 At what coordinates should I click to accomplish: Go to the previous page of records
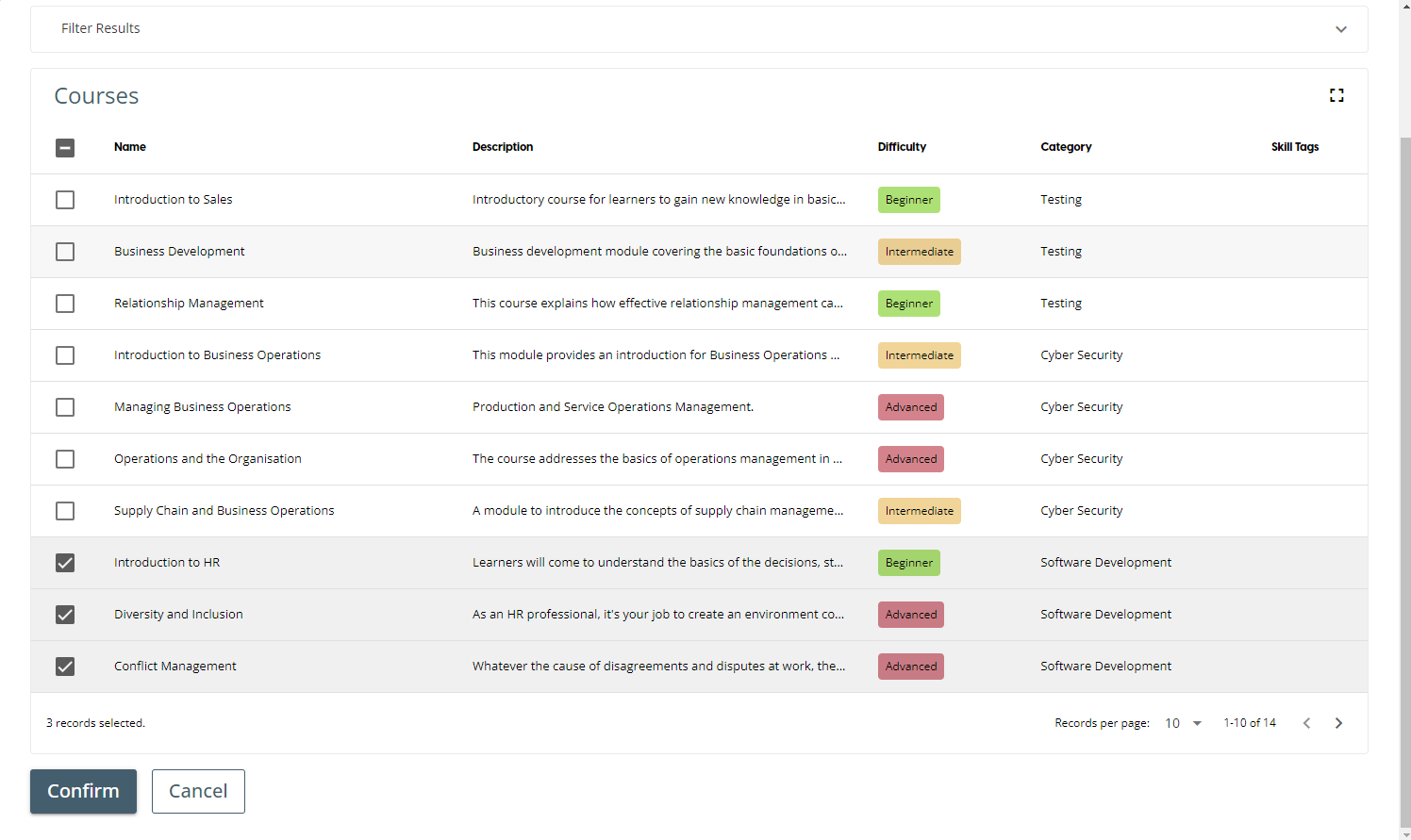(x=1306, y=723)
